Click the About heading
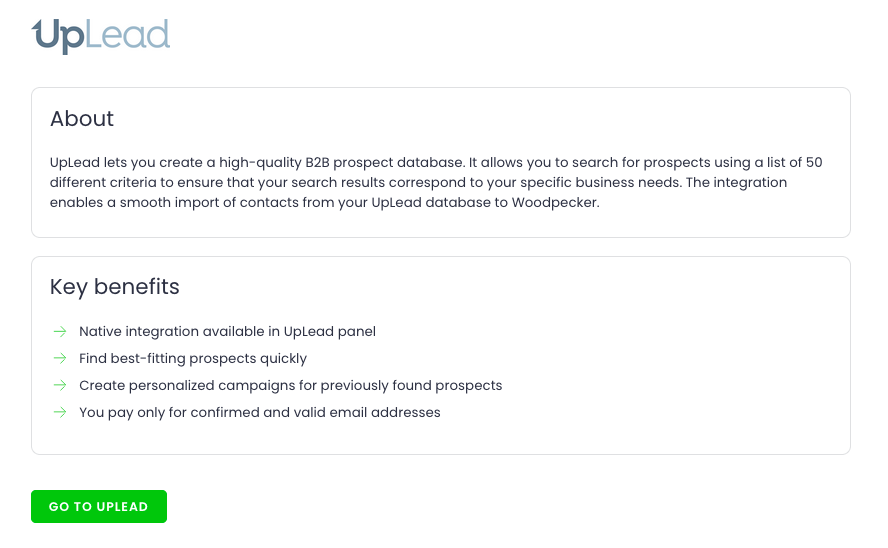Viewport: 888px width, 548px height. pos(82,119)
